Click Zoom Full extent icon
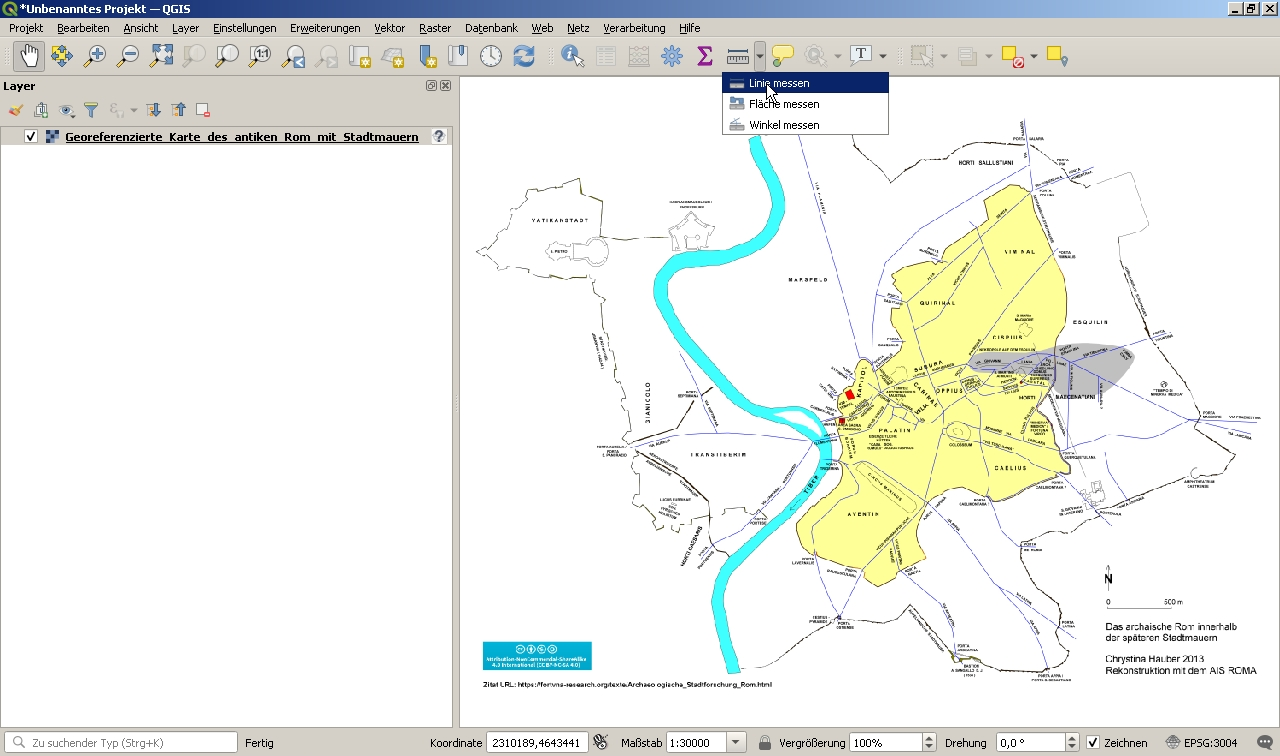This screenshot has width=1280, height=756. pyautogui.click(x=161, y=56)
